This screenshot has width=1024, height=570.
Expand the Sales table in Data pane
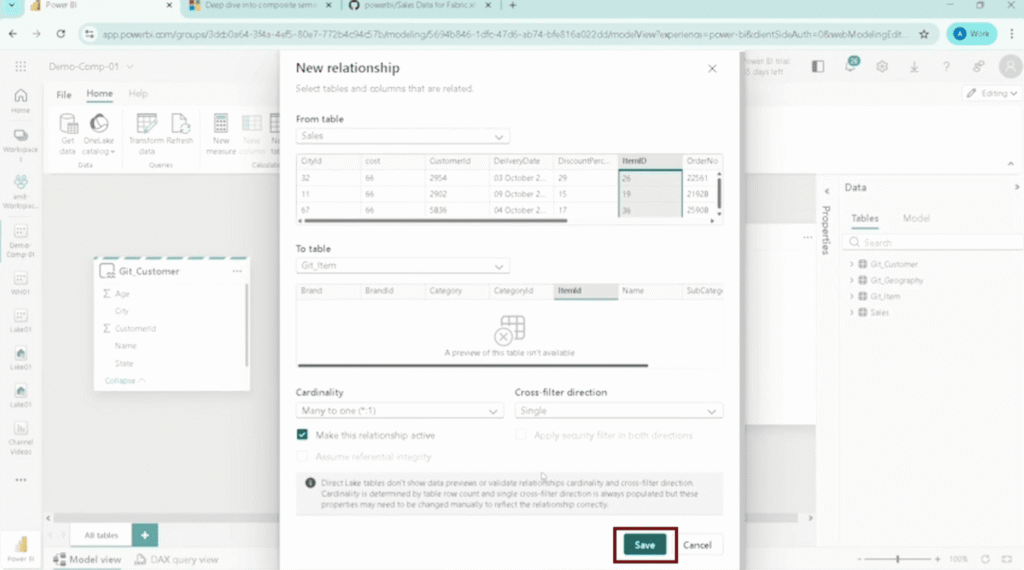tap(852, 313)
